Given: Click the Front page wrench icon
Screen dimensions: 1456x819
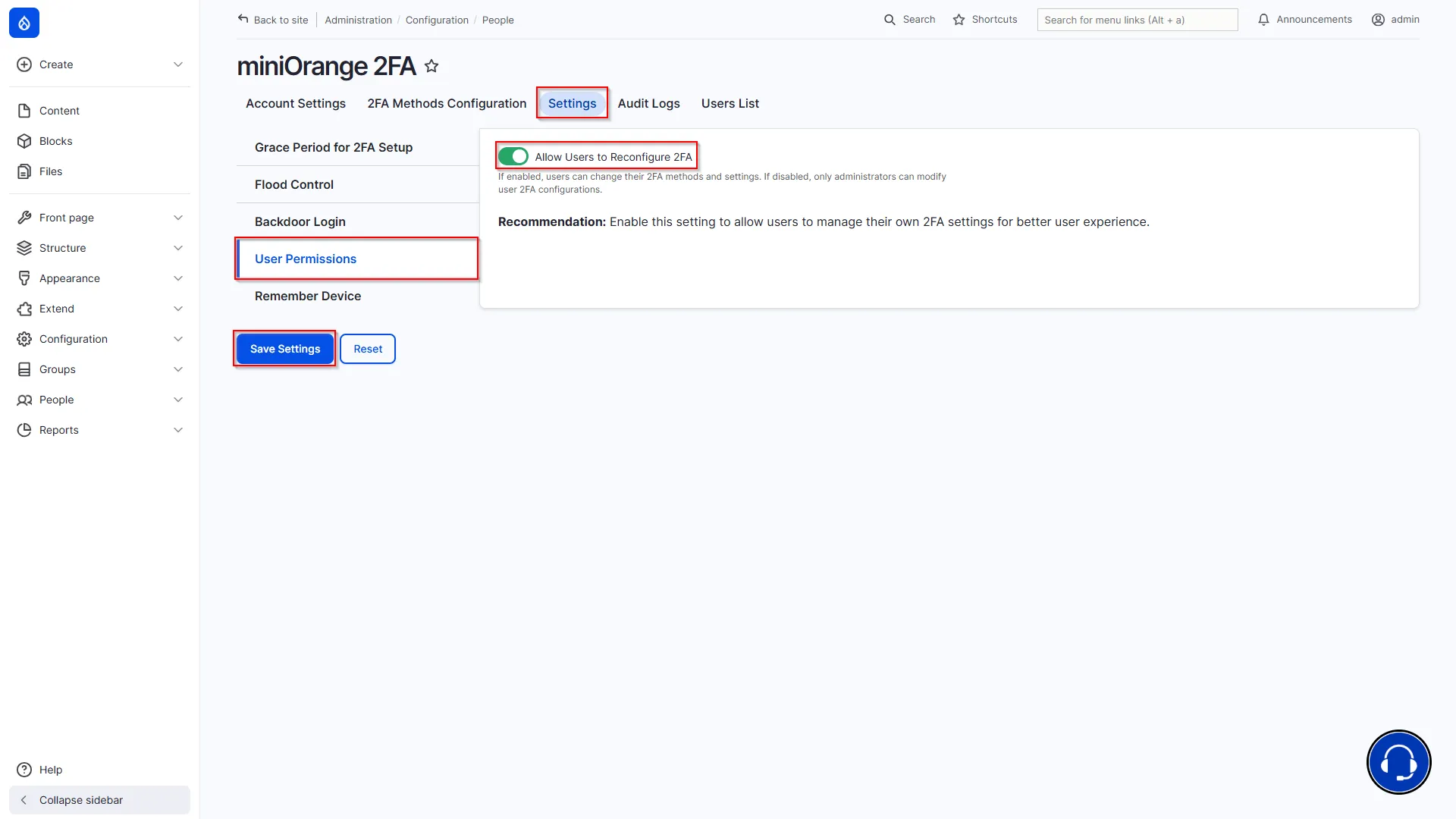Looking at the screenshot, I should coord(24,218).
